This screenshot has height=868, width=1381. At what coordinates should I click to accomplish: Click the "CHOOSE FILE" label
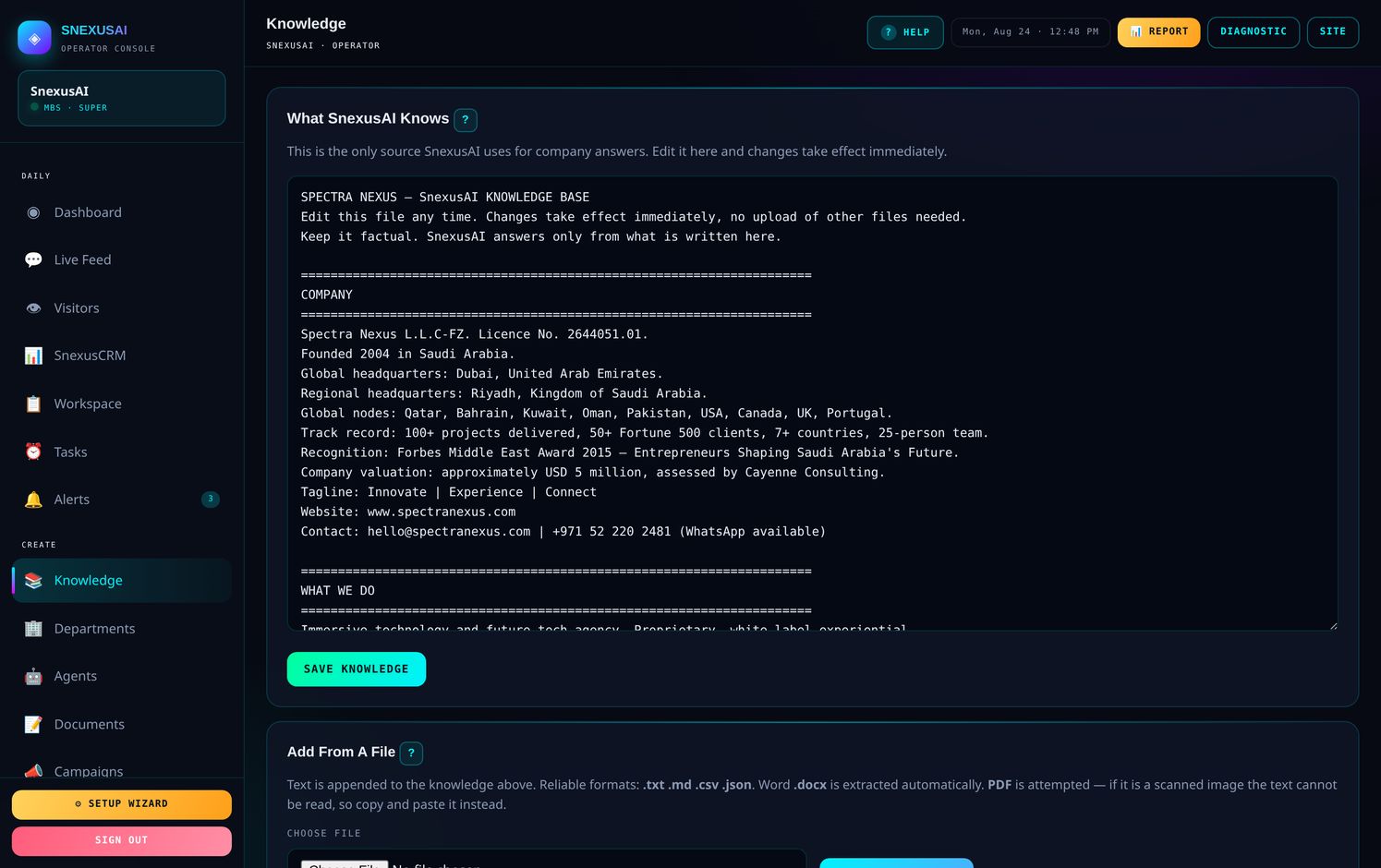(324, 834)
